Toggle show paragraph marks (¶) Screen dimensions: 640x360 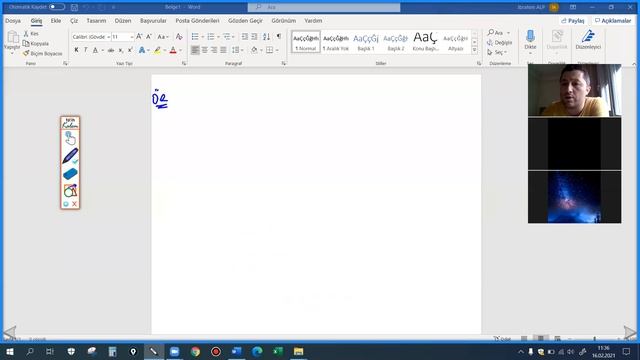[279, 36]
